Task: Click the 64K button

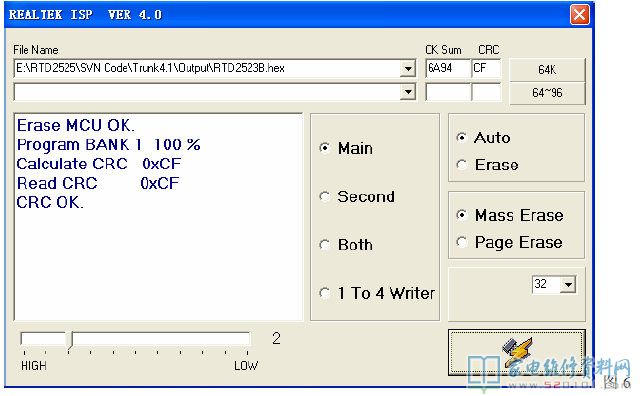Action: tap(547, 70)
